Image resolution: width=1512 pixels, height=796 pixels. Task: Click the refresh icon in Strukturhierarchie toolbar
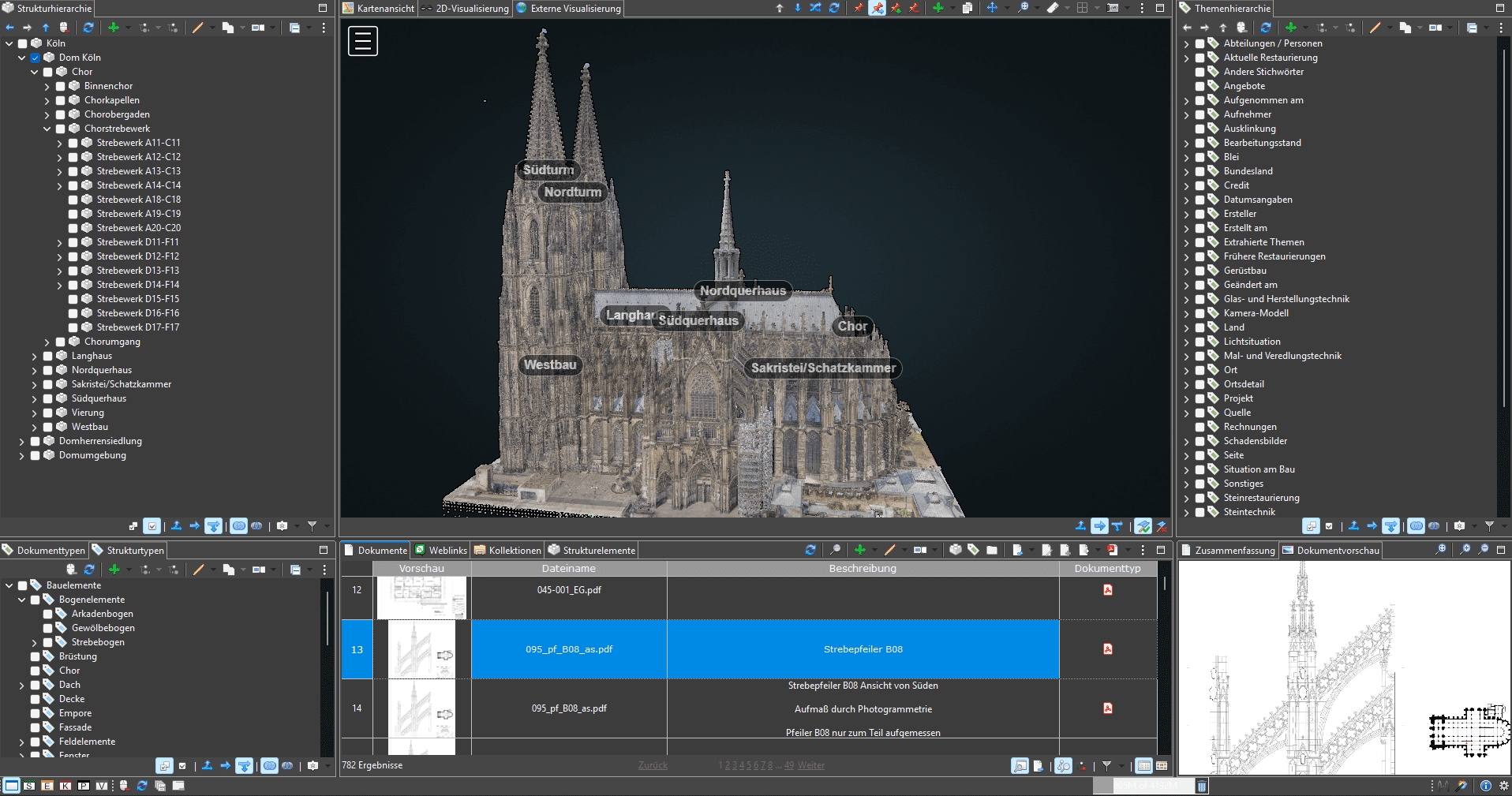(x=88, y=28)
